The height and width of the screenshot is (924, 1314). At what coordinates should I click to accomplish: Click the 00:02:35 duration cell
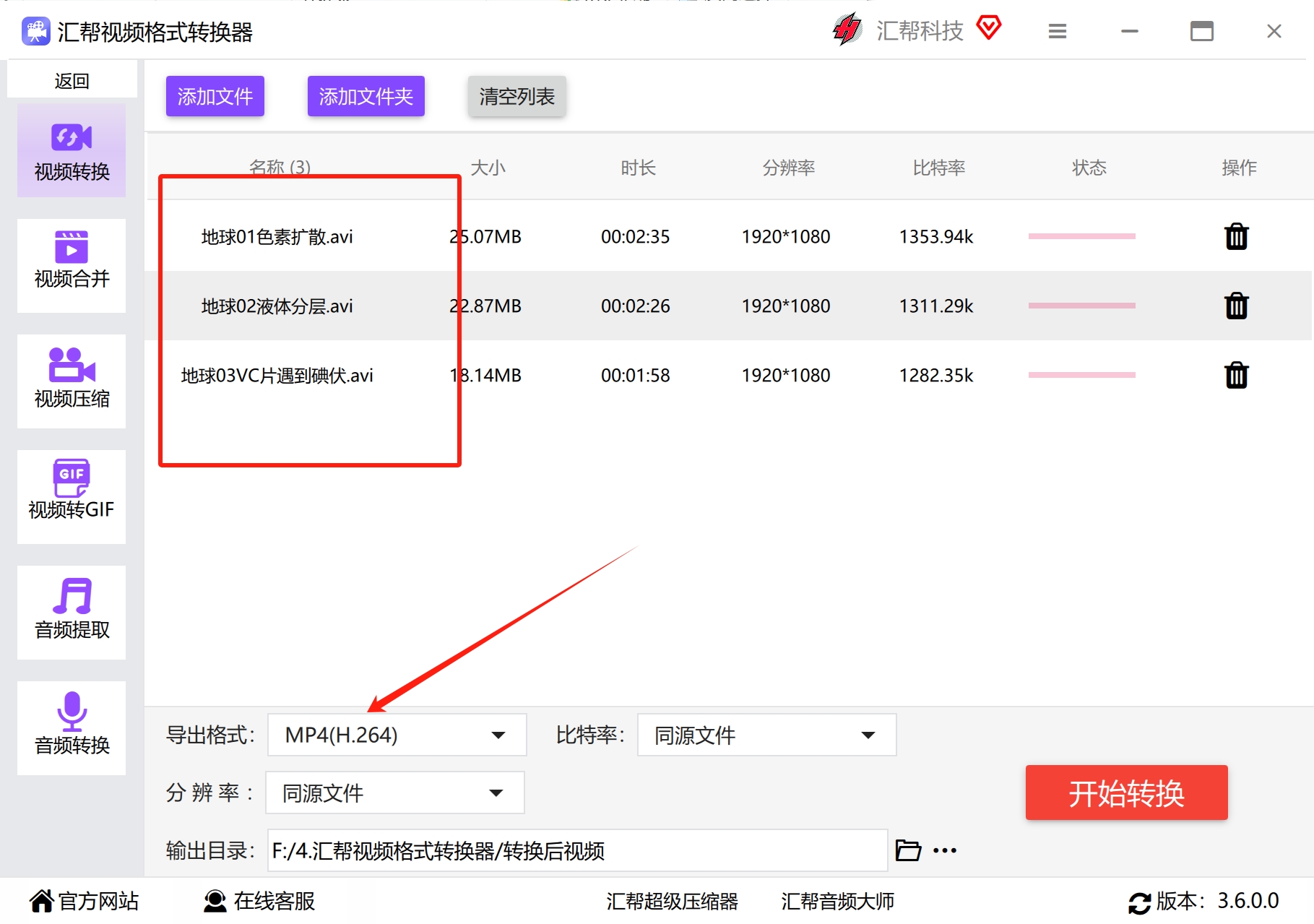(x=635, y=236)
